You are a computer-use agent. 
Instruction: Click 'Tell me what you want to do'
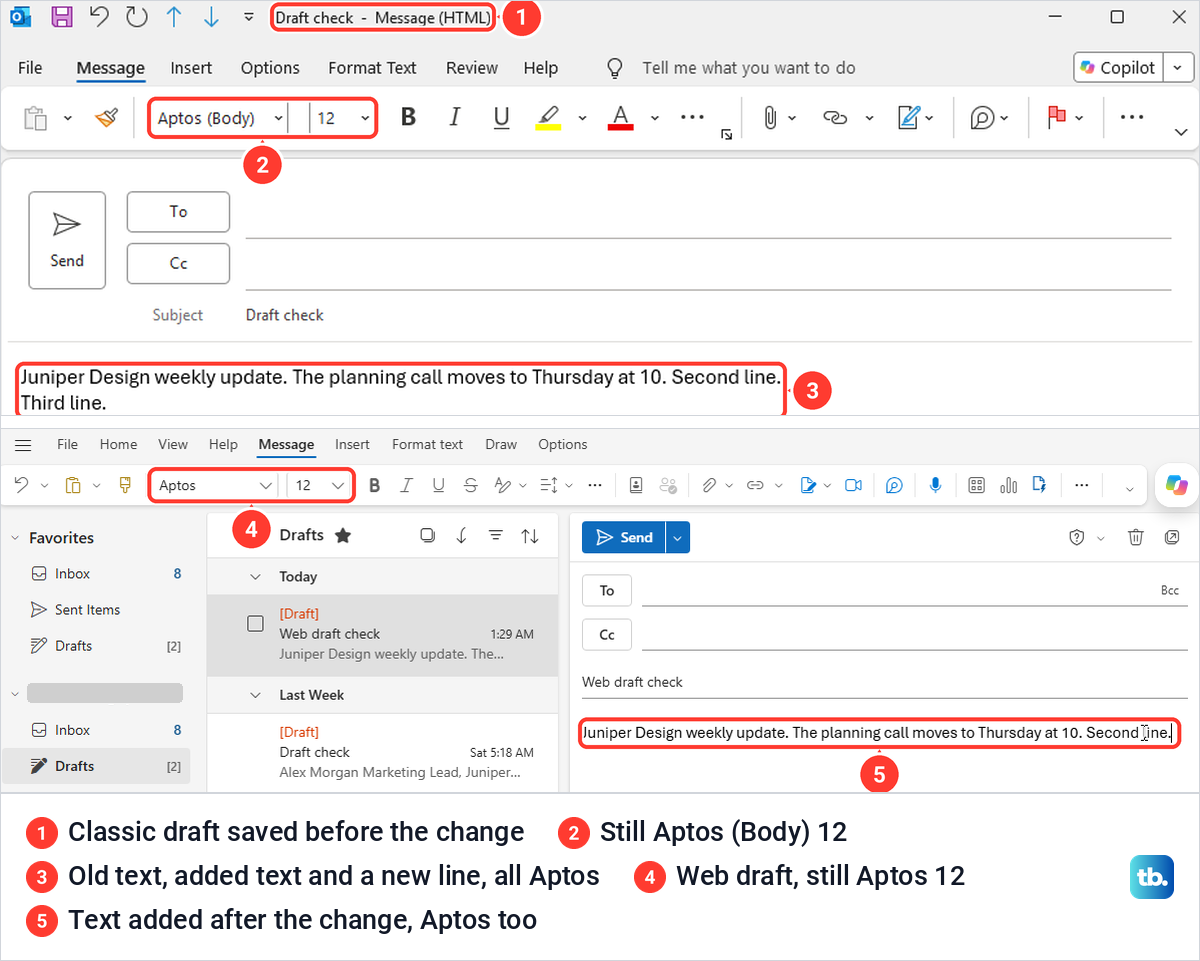coord(749,68)
